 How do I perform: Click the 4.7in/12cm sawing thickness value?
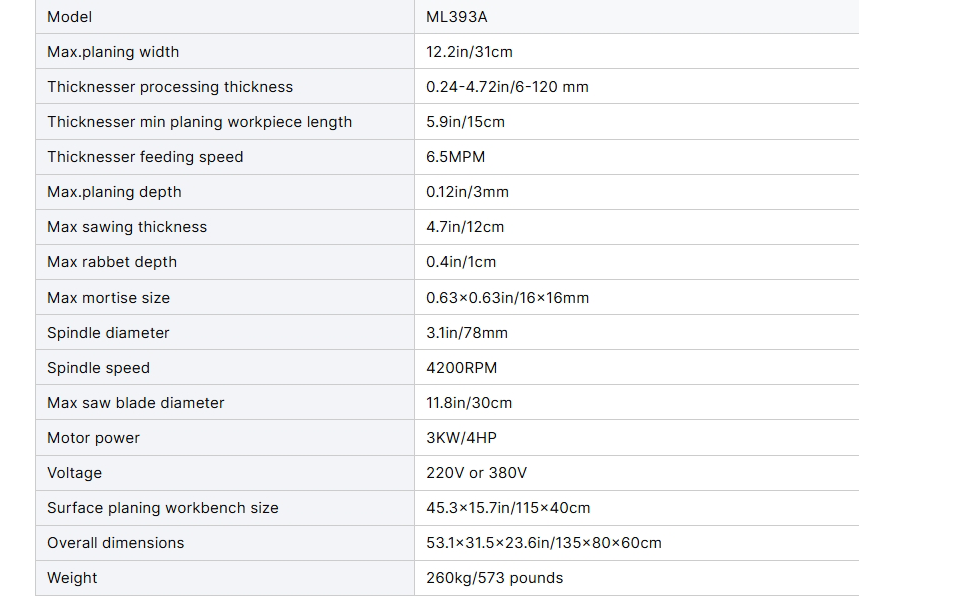point(465,227)
